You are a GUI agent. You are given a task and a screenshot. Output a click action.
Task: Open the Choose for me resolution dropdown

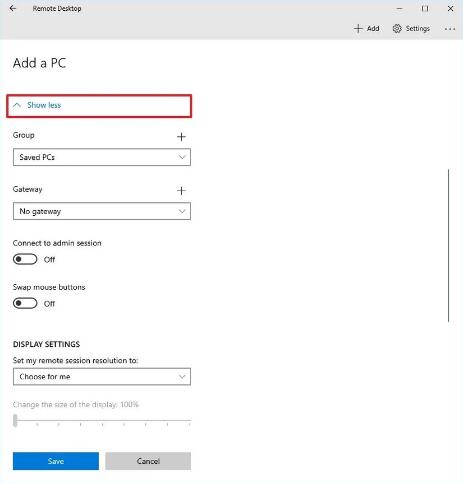click(x=102, y=377)
